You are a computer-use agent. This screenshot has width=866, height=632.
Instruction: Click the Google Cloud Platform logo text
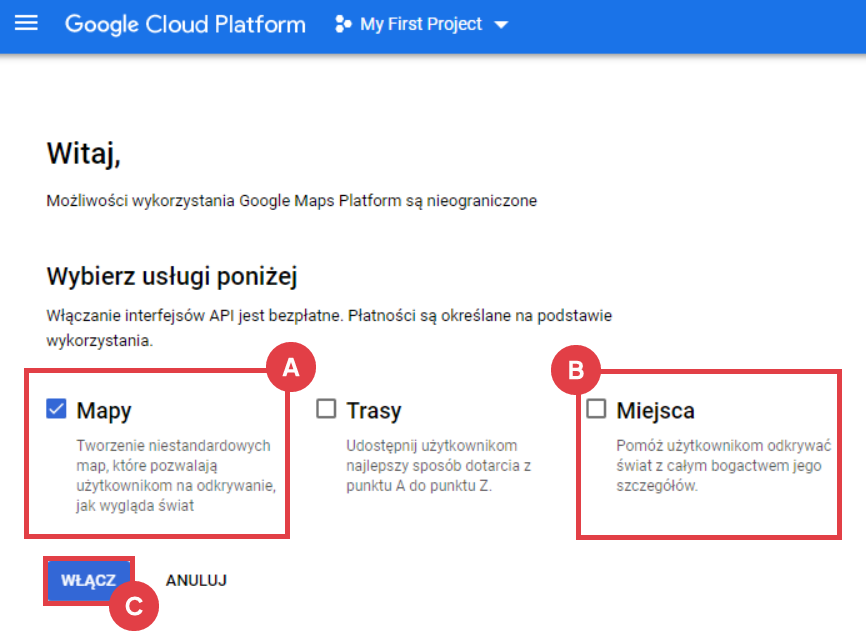185,24
